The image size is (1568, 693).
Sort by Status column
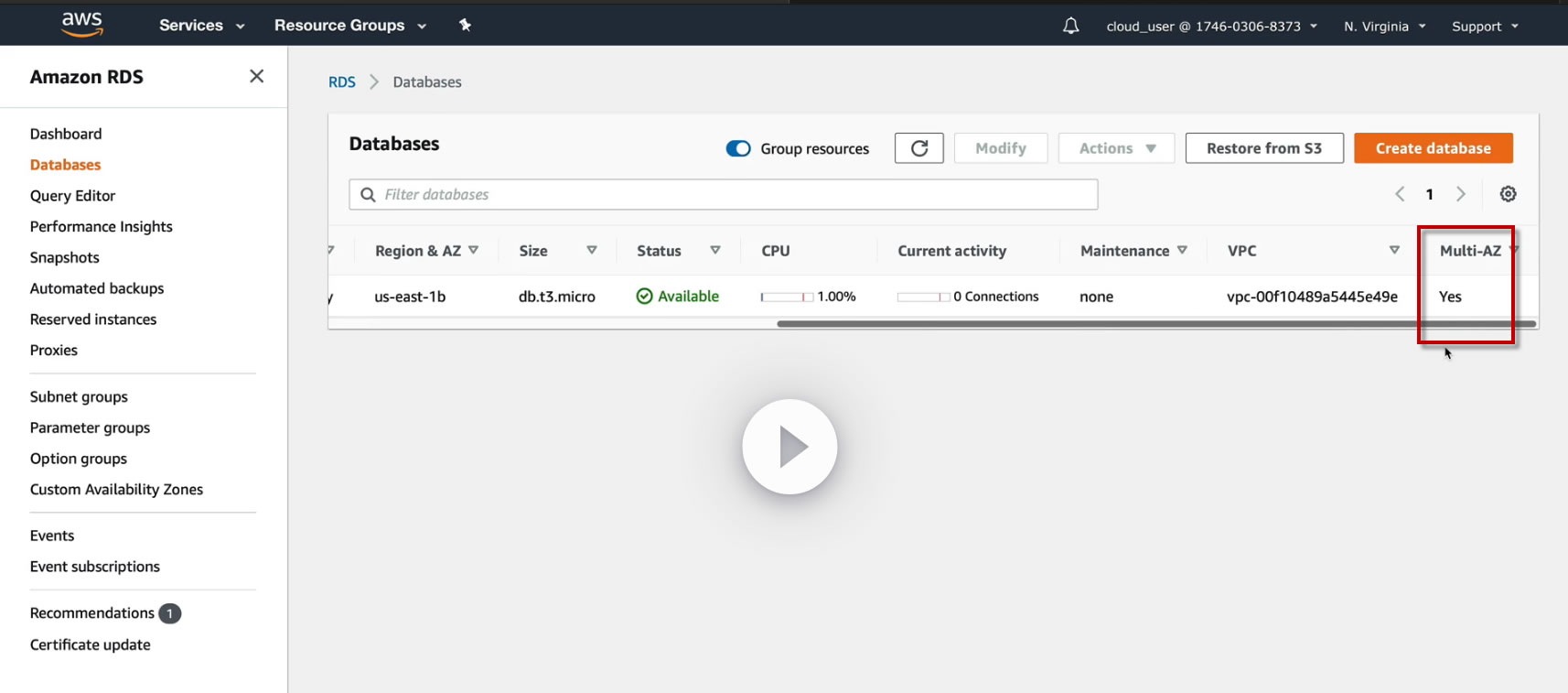click(x=715, y=250)
